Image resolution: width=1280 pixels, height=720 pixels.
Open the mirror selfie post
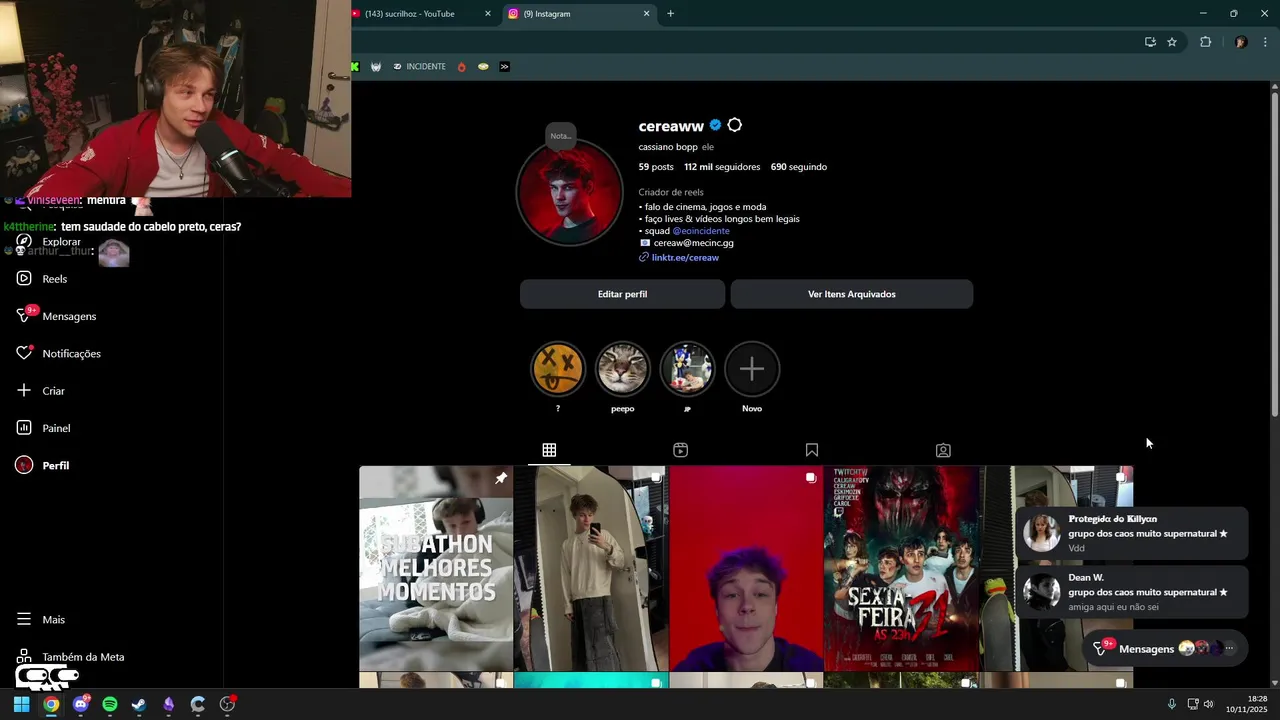(591, 568)
